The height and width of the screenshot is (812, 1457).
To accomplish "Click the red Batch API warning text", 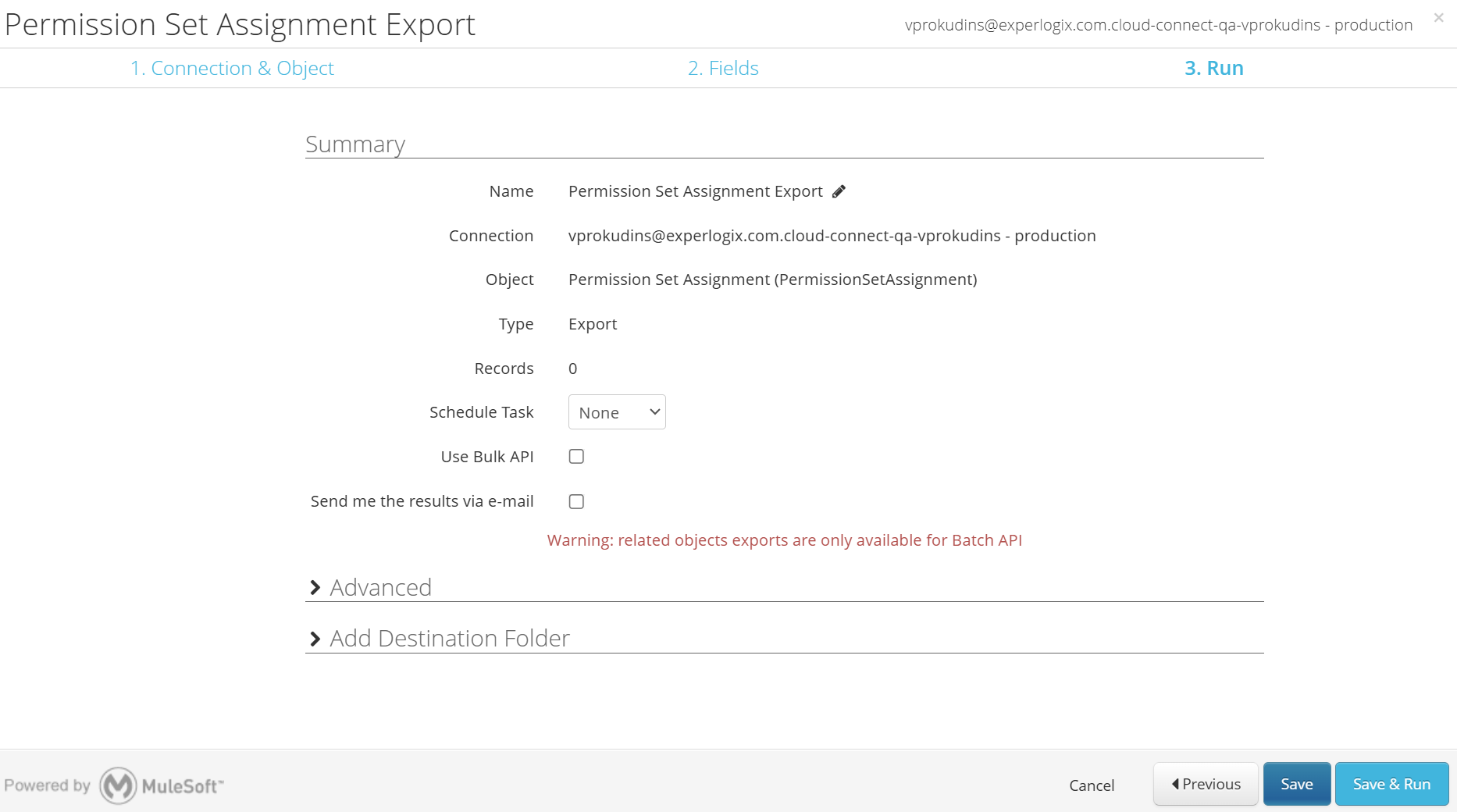I will pyautogui.click(x=785, y=540).
